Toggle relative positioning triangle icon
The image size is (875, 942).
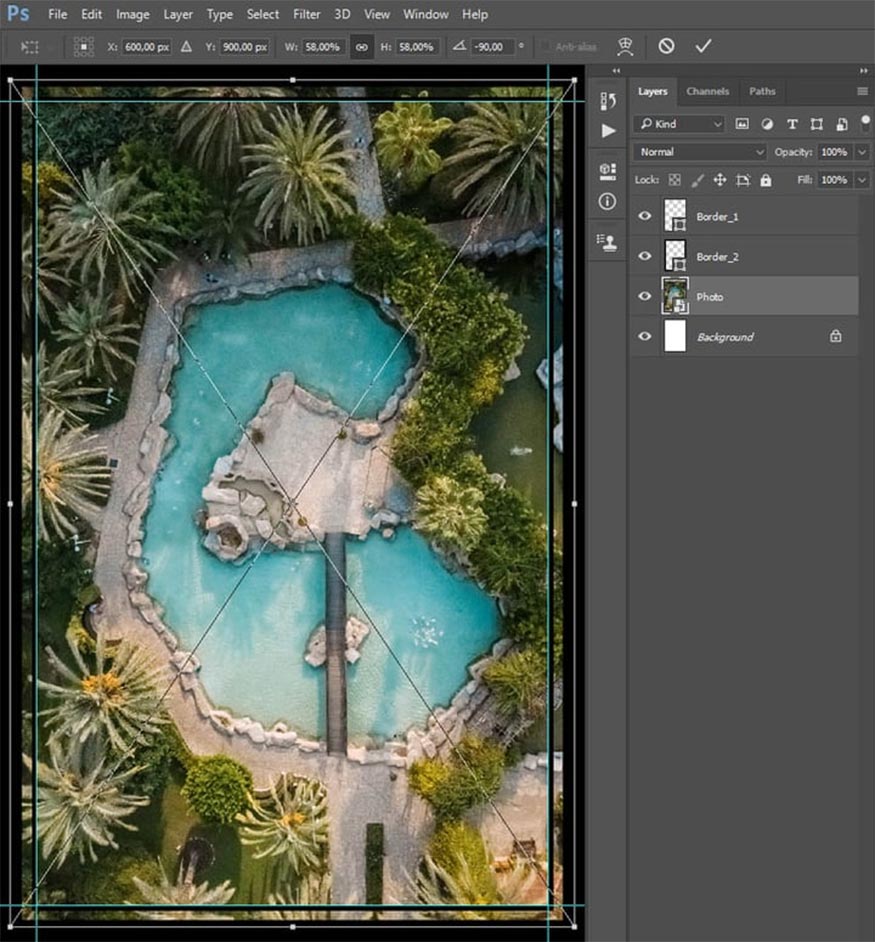pos(186,46)
